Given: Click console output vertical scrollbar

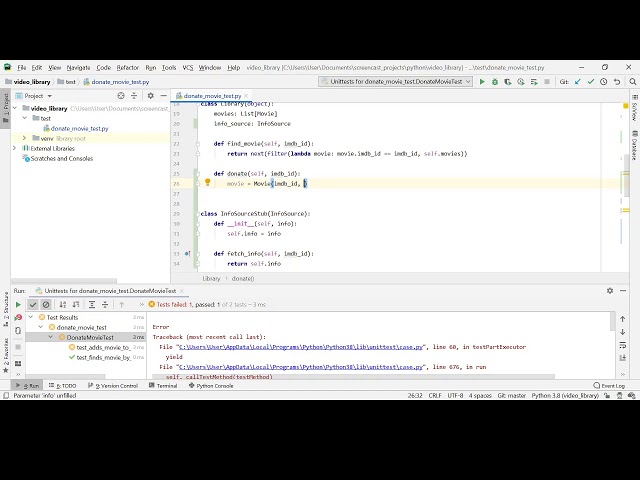Looking at the screenshot, I should [612, 322].
